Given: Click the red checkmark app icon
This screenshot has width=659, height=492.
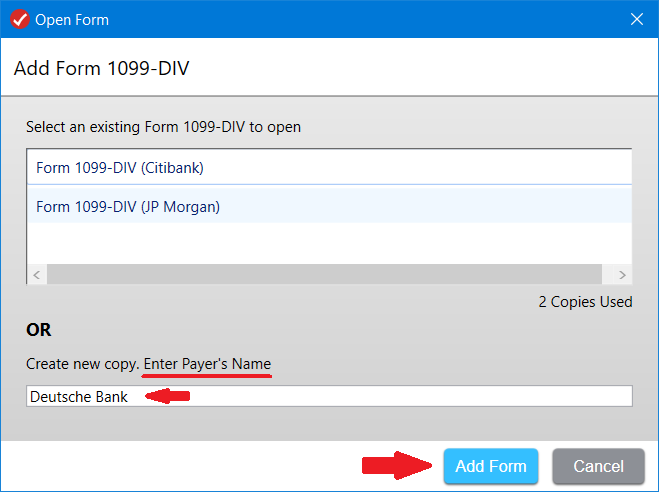Looking at the screenshot, I should pos(20,19).
